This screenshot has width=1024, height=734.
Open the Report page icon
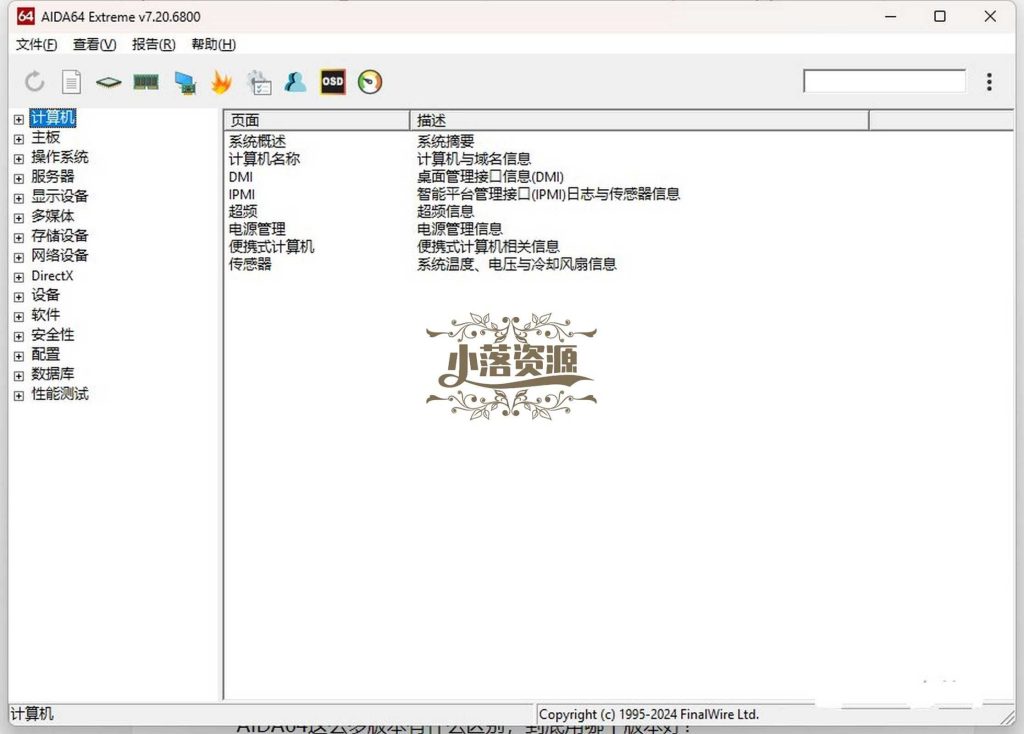71,82
